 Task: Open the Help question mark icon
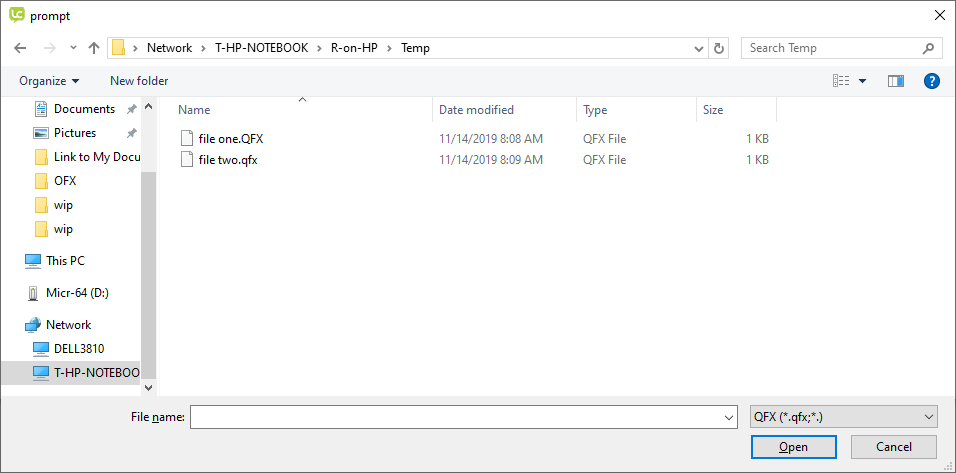(x=932, y=81)
